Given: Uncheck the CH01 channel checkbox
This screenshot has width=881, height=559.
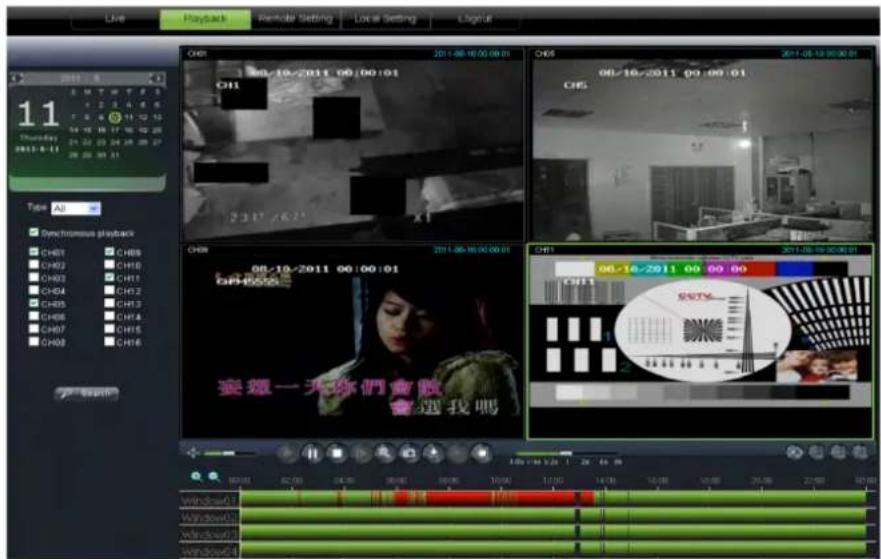Looking at the screenshot, I should [34, 252].
